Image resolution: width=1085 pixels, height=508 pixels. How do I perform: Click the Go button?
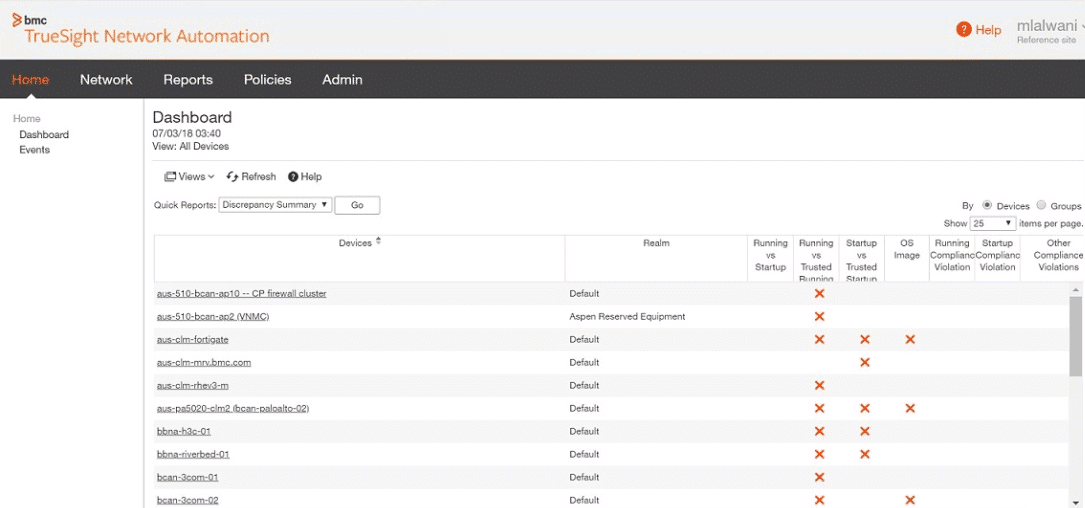tap(357, 205)
